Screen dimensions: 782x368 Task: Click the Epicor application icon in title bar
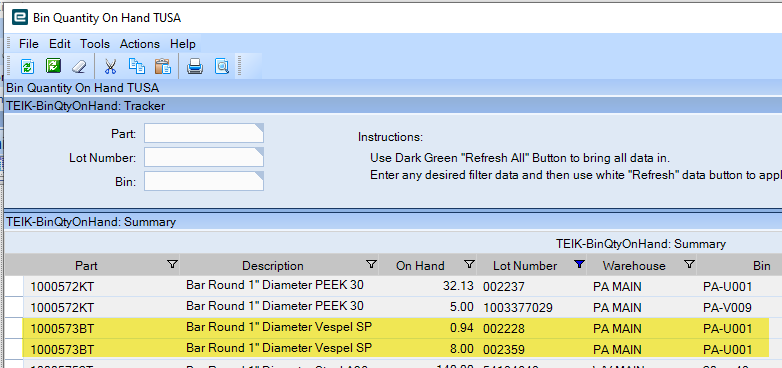tap(19, 17)
